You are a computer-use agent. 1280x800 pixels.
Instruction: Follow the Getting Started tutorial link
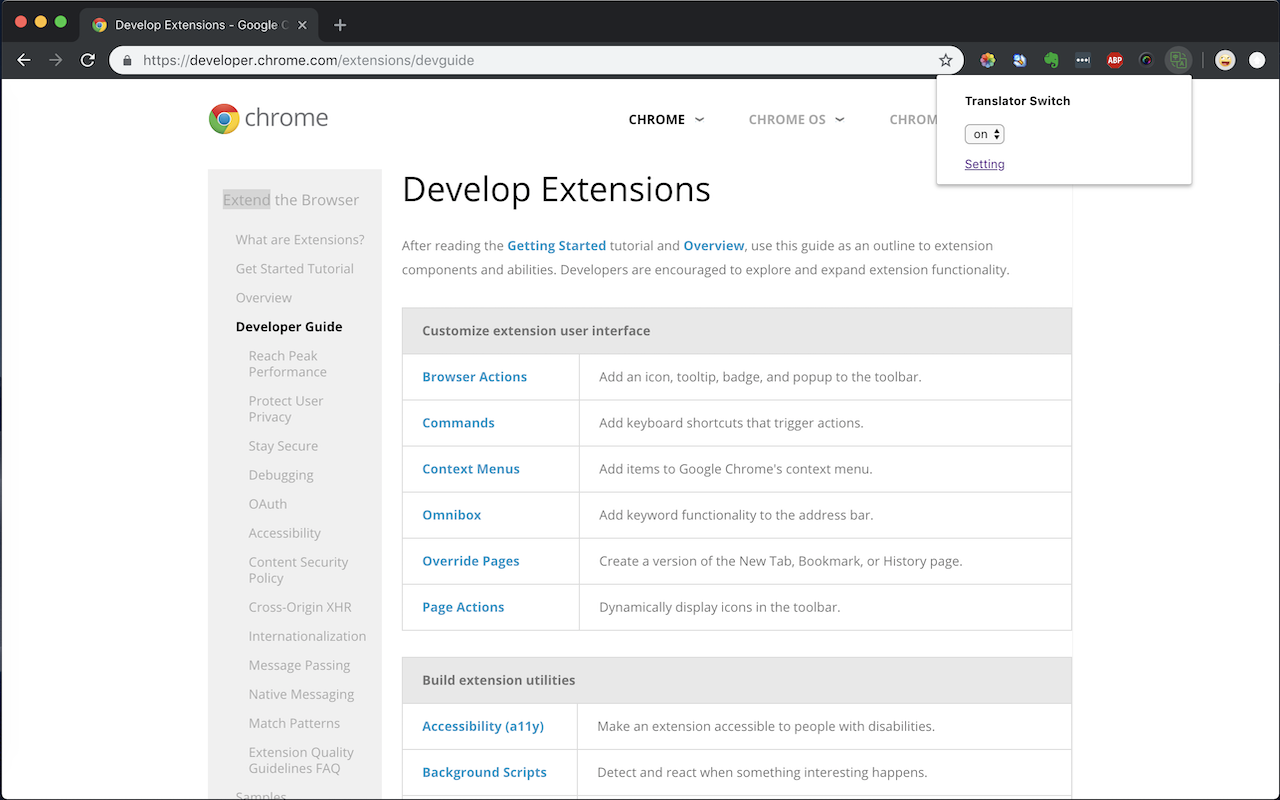coord(556,245)
